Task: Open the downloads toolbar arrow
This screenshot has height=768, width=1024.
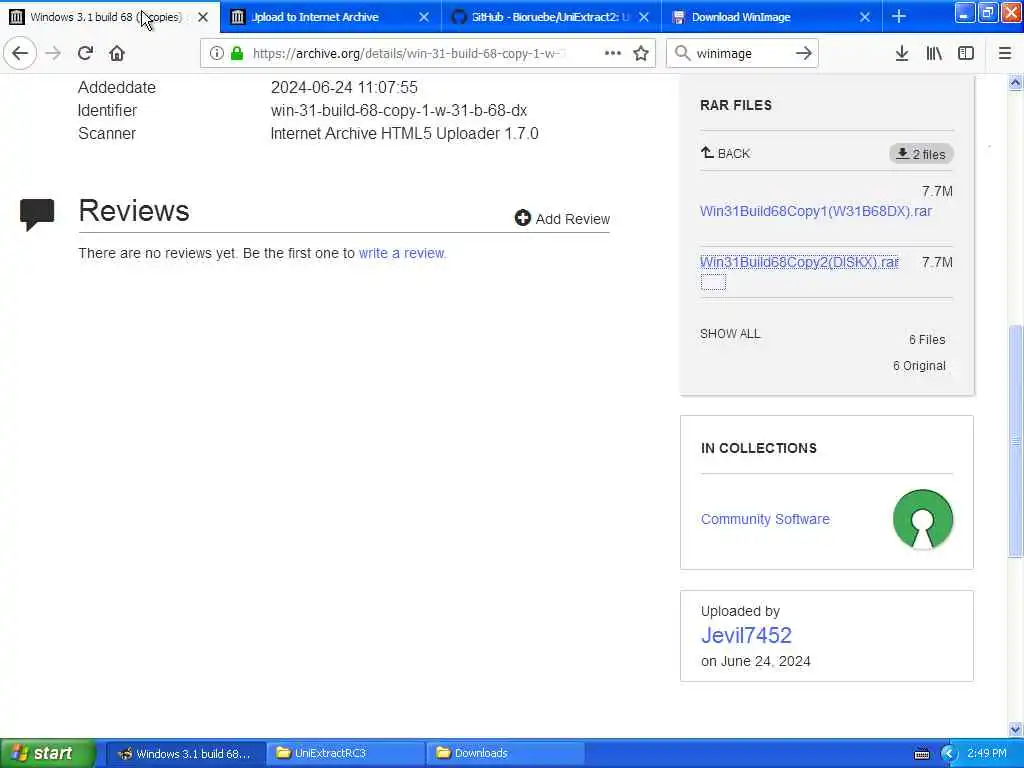Action: pyautogui.click(x=901, y=53)
